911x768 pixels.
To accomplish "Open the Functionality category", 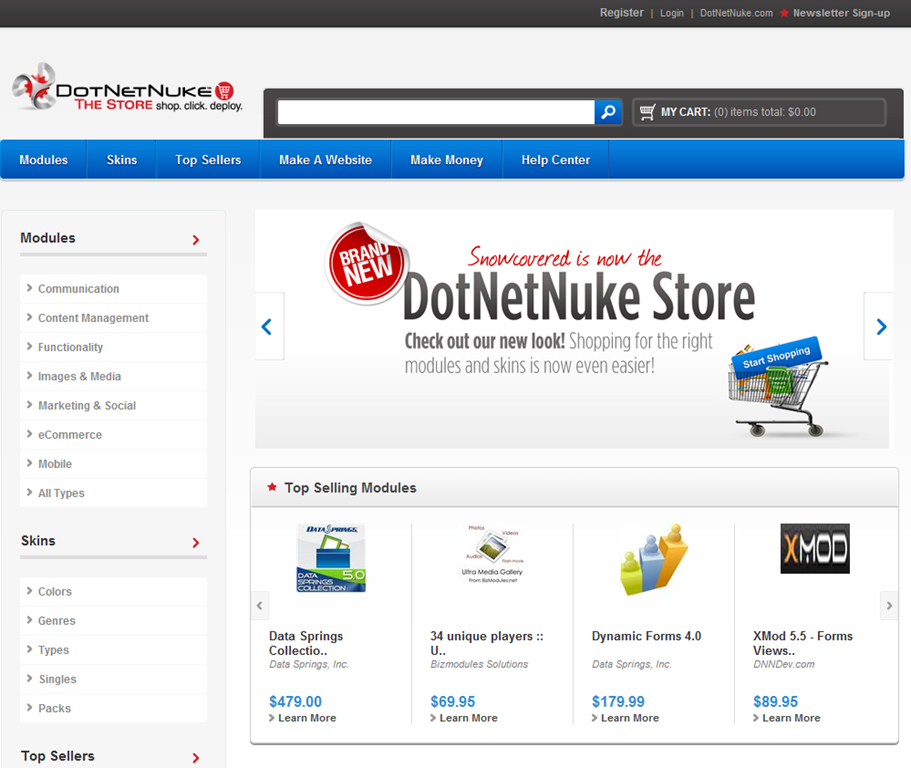I will 113,347.
